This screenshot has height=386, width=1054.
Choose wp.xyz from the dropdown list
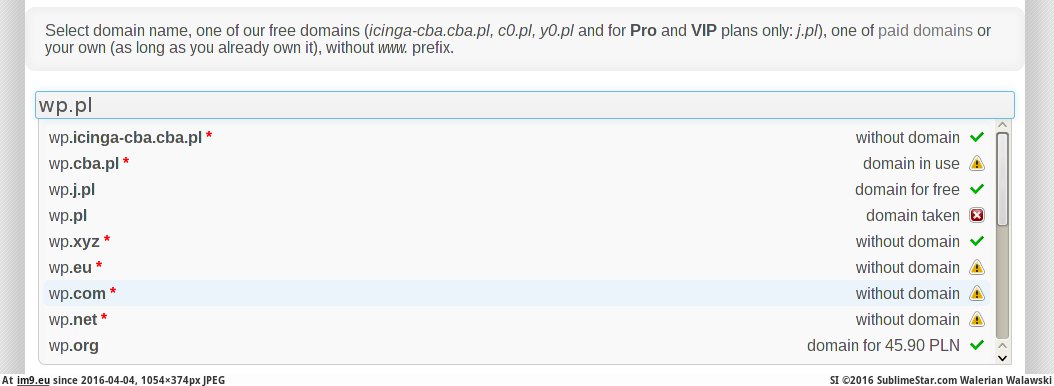pos(517,241)
